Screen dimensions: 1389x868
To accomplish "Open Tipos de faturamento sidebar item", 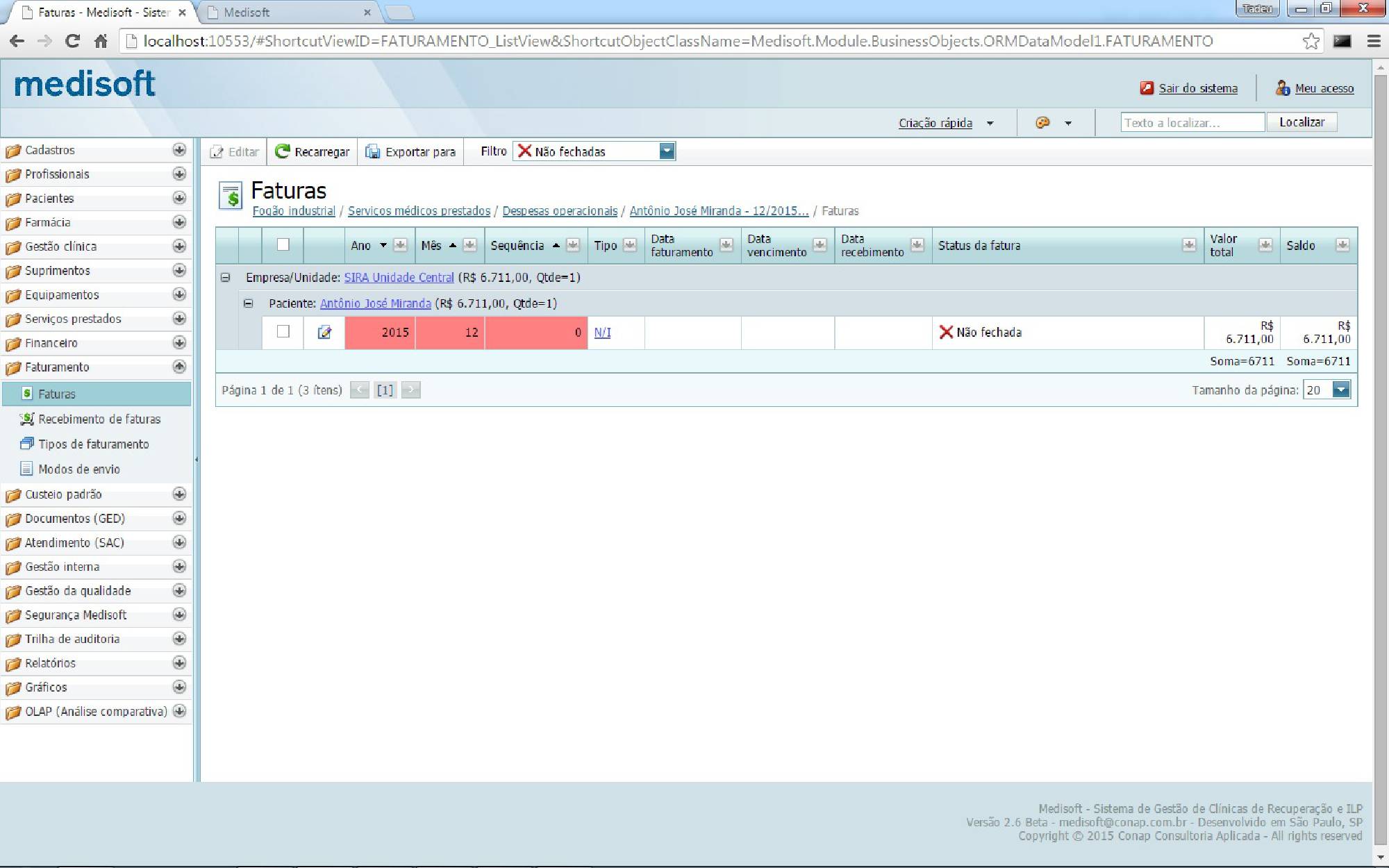I will [93, 444].
